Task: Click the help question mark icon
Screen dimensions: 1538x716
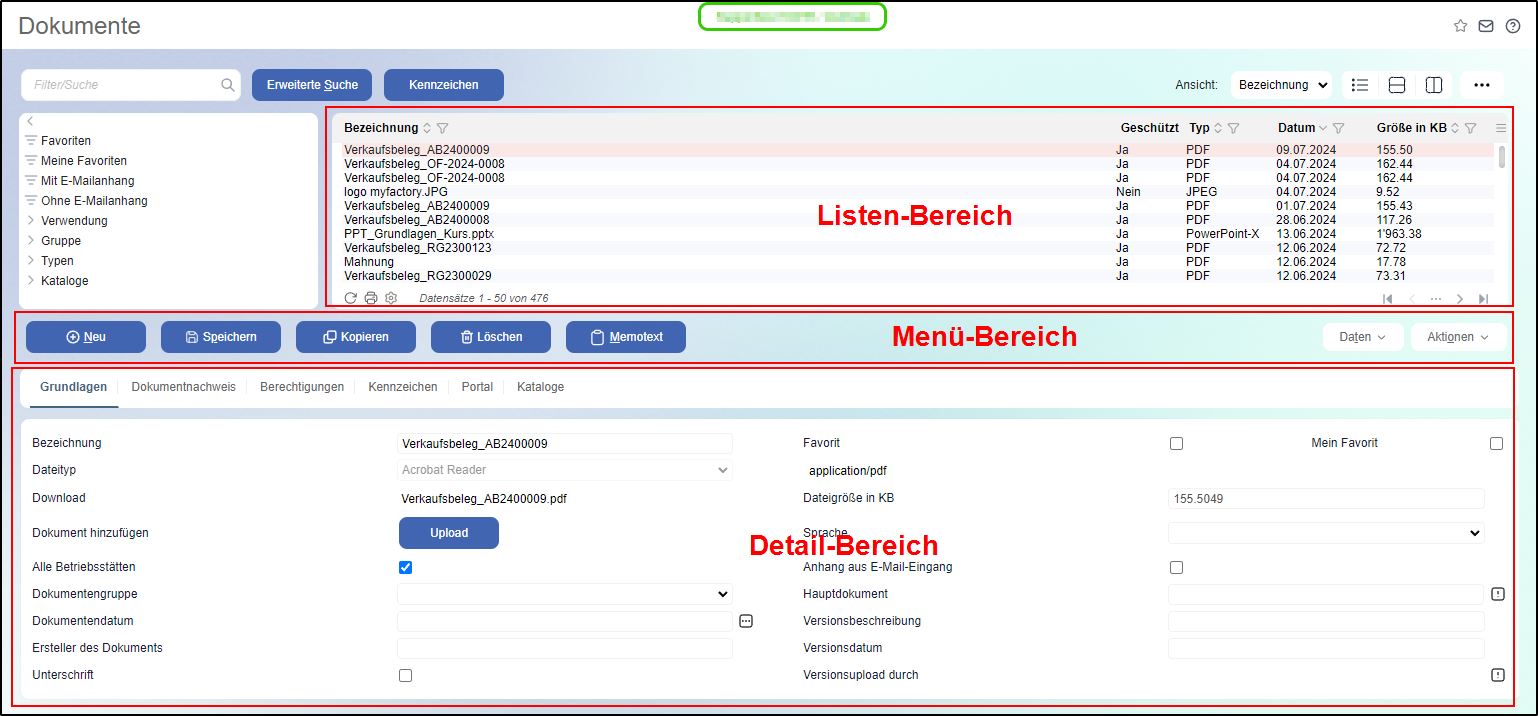Action: click(x=1512, y=26)
